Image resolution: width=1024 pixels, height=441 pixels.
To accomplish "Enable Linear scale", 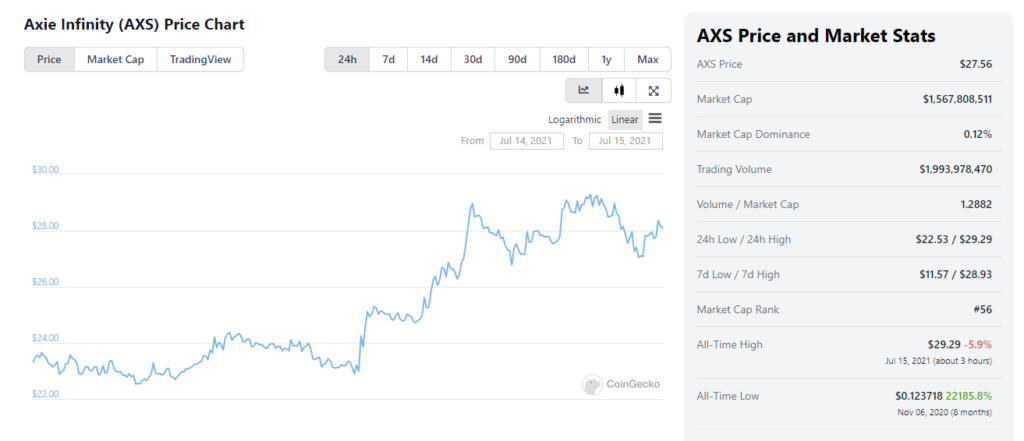I will point(625,120).
